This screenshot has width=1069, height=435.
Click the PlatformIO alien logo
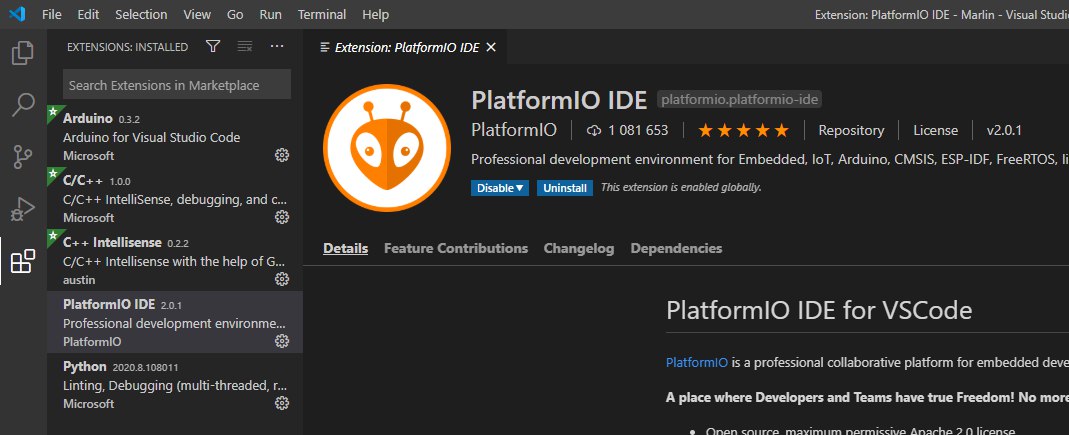[387, 148]
